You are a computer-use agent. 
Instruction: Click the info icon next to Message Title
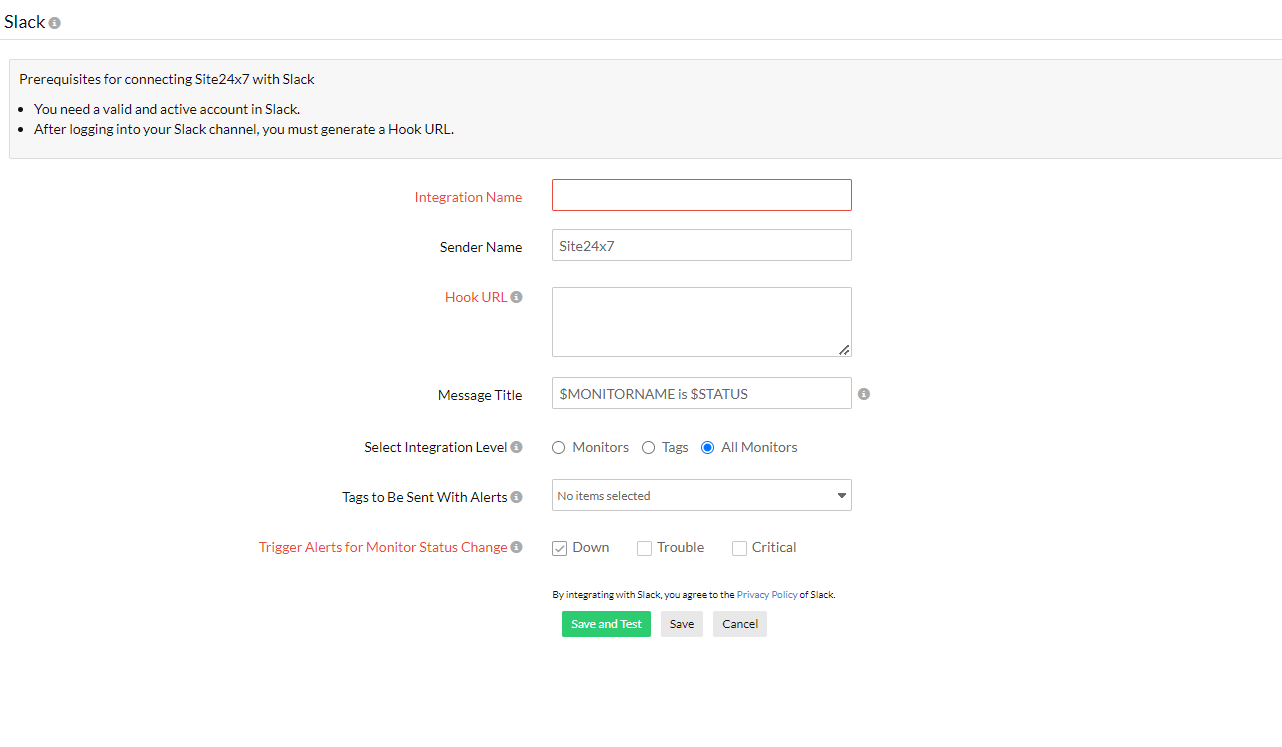tap(864, 394)
